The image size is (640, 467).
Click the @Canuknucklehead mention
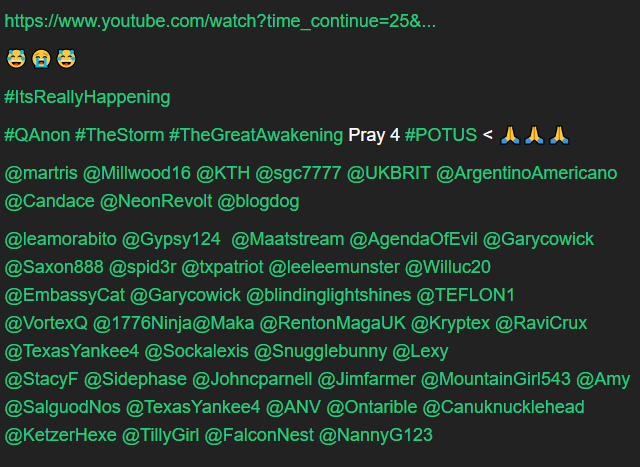[x=503, y=407]
